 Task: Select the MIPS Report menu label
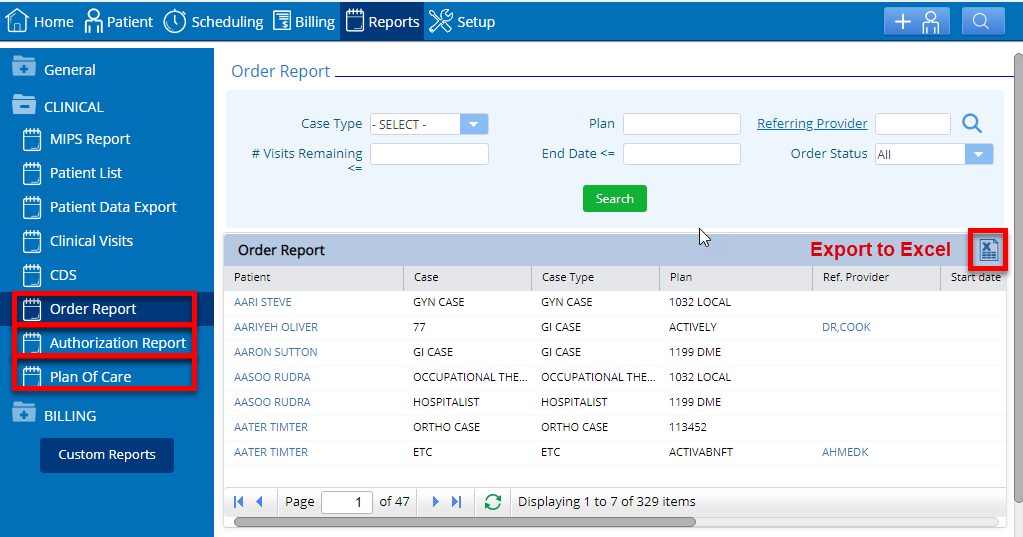click(x=90, y=139)
